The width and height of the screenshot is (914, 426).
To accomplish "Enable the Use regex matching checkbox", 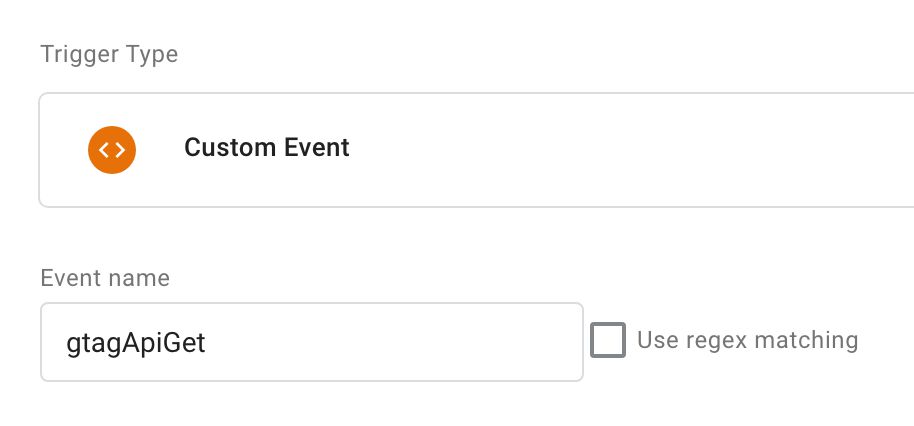I will (607, 340).
